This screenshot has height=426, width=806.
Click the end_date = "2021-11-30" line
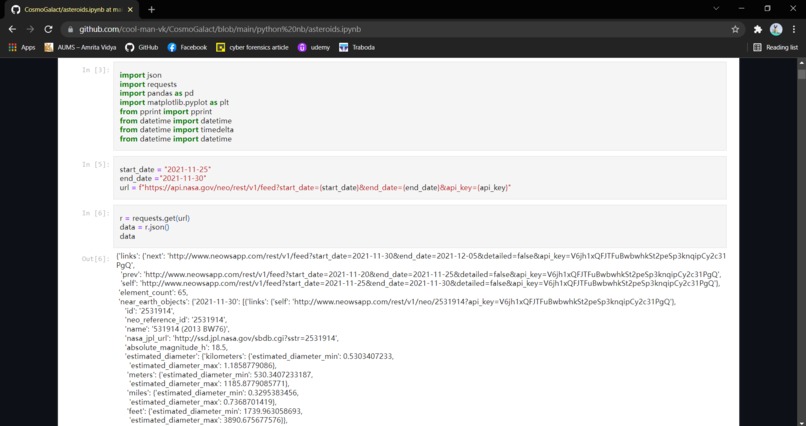(x=163, y=178)
